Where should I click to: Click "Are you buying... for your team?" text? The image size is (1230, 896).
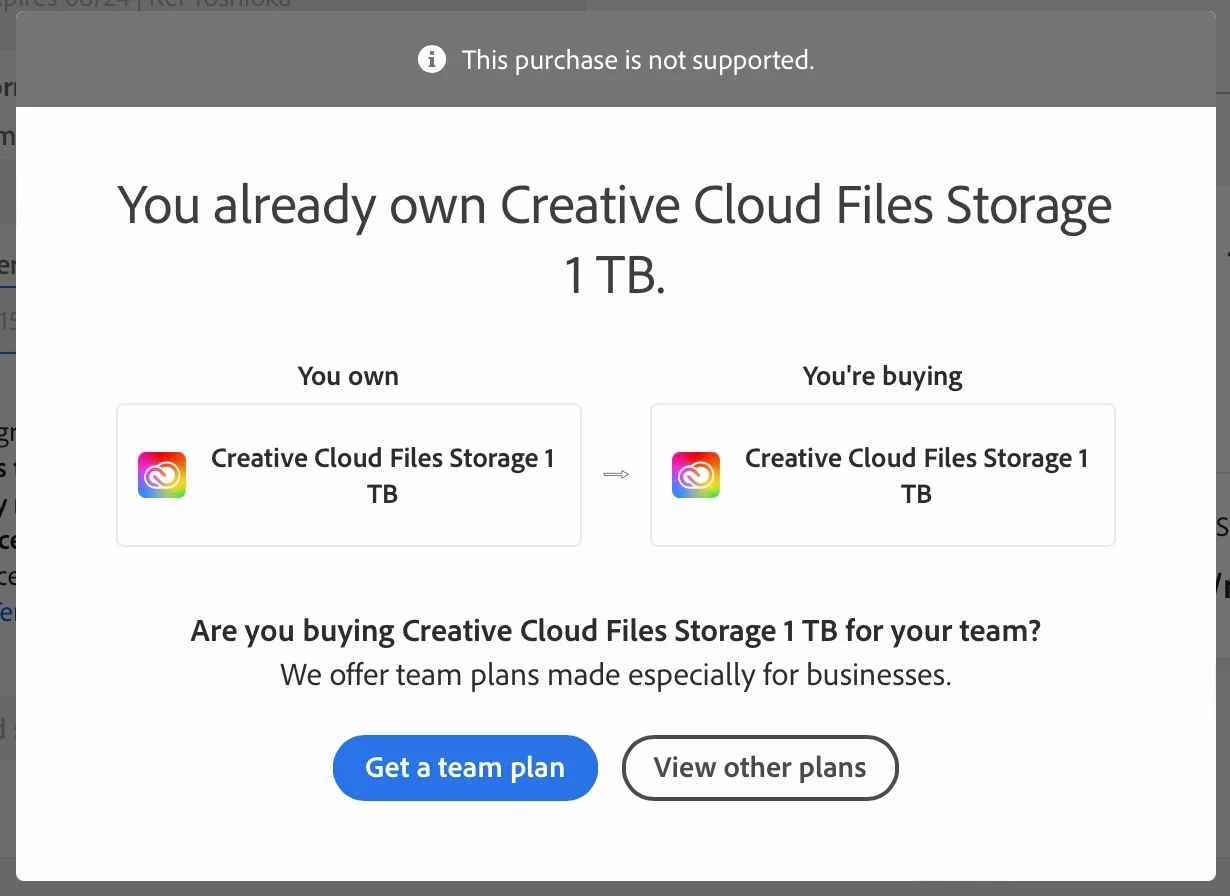click(615, 631)
